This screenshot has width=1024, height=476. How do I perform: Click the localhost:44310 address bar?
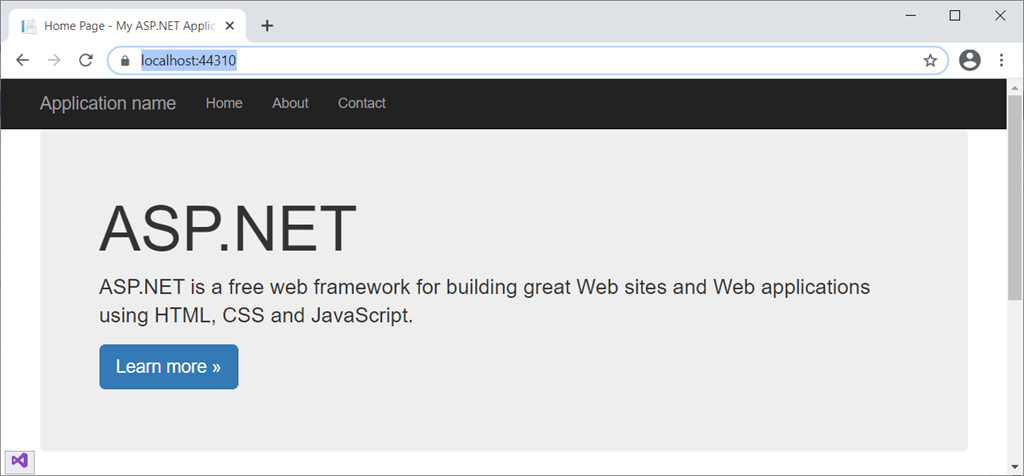coord(500,61)
